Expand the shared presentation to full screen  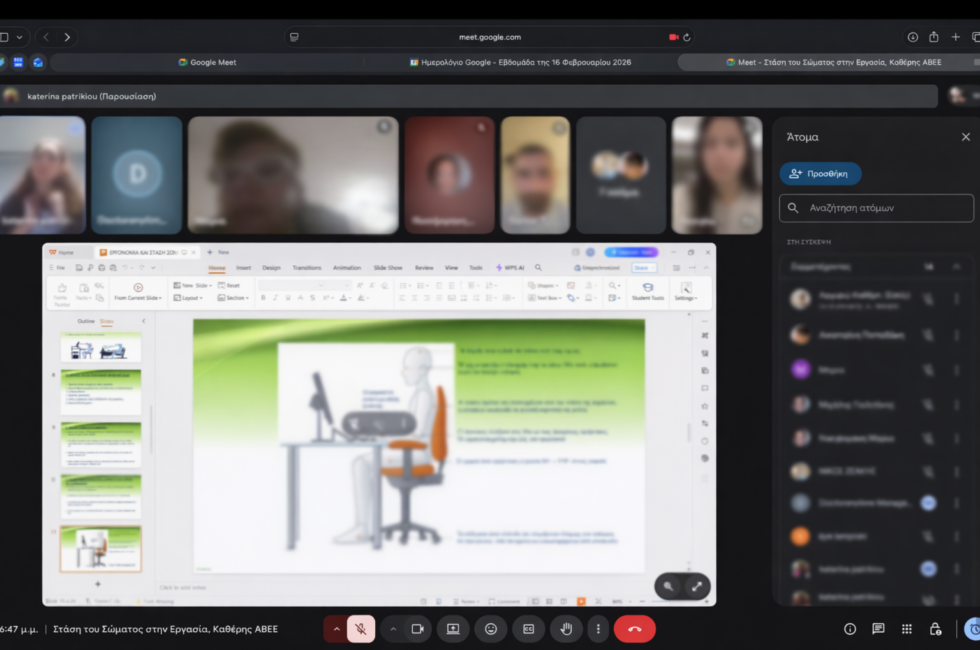point(697,587)
